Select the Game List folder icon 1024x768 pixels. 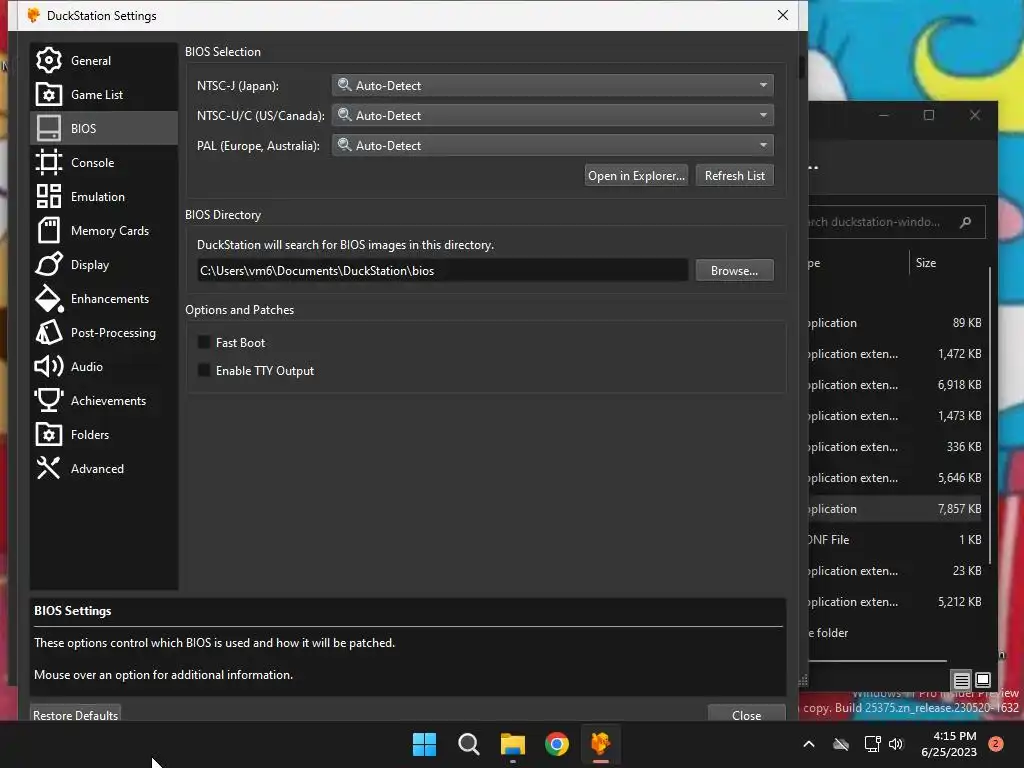coord(48,94)
